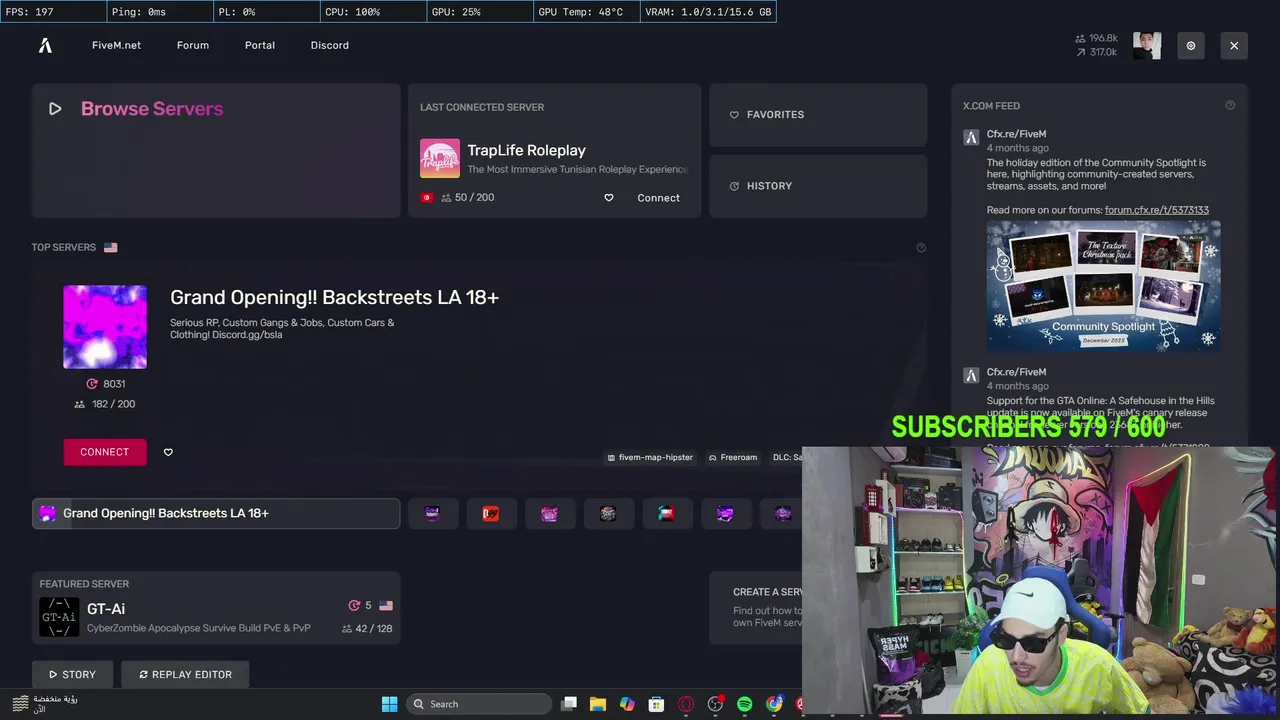
Task: Select the purple diamond top server carousel icon
Action: coord(725,513)
